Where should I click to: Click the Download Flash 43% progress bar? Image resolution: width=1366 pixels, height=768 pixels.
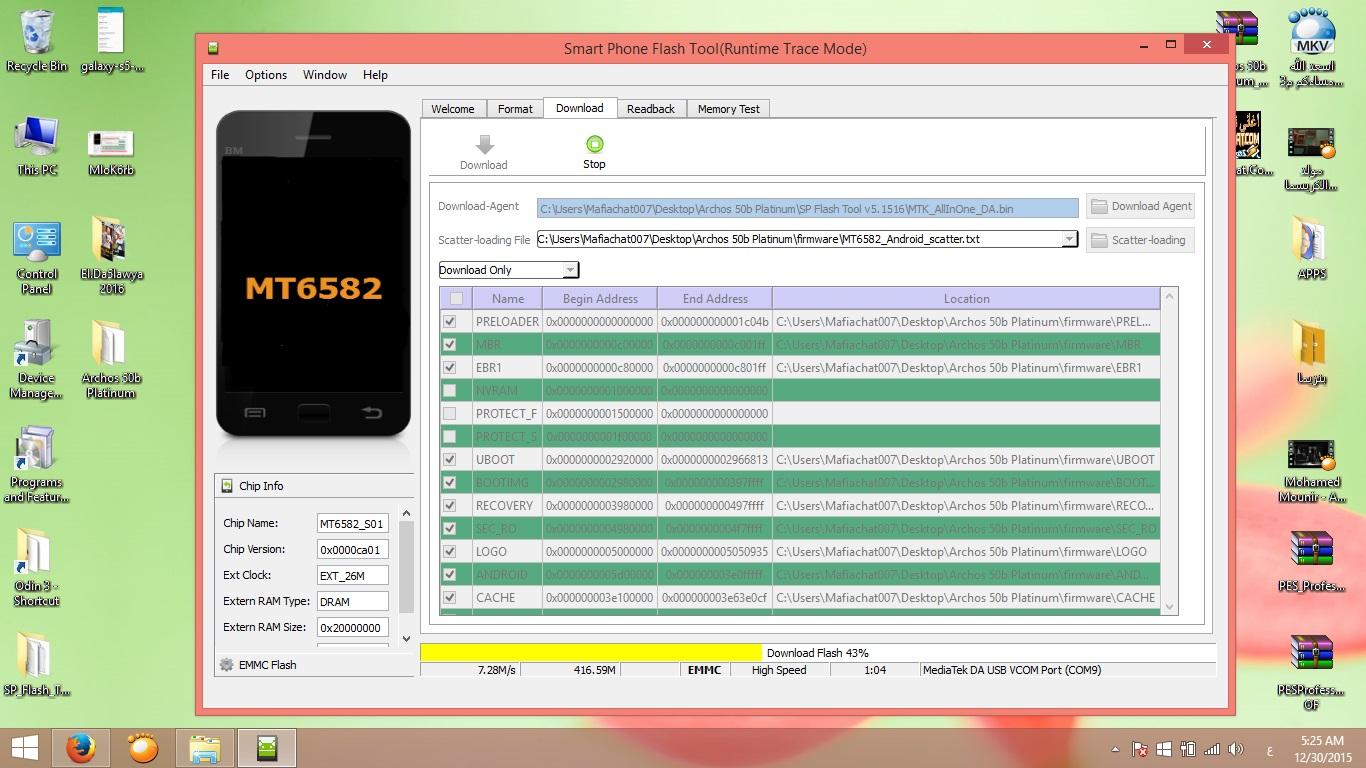818,653
